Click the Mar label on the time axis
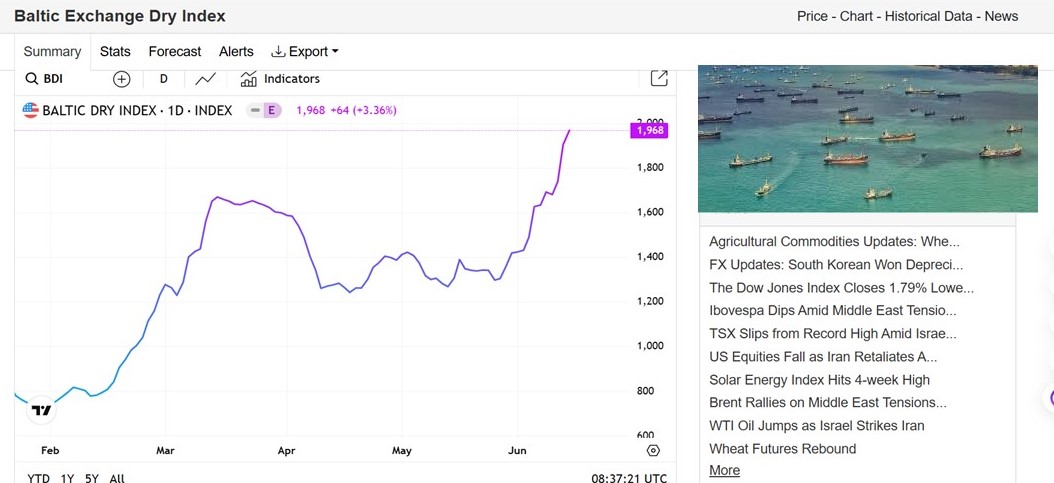Viewport: 1054px width, 483px height. pos(165,451)
